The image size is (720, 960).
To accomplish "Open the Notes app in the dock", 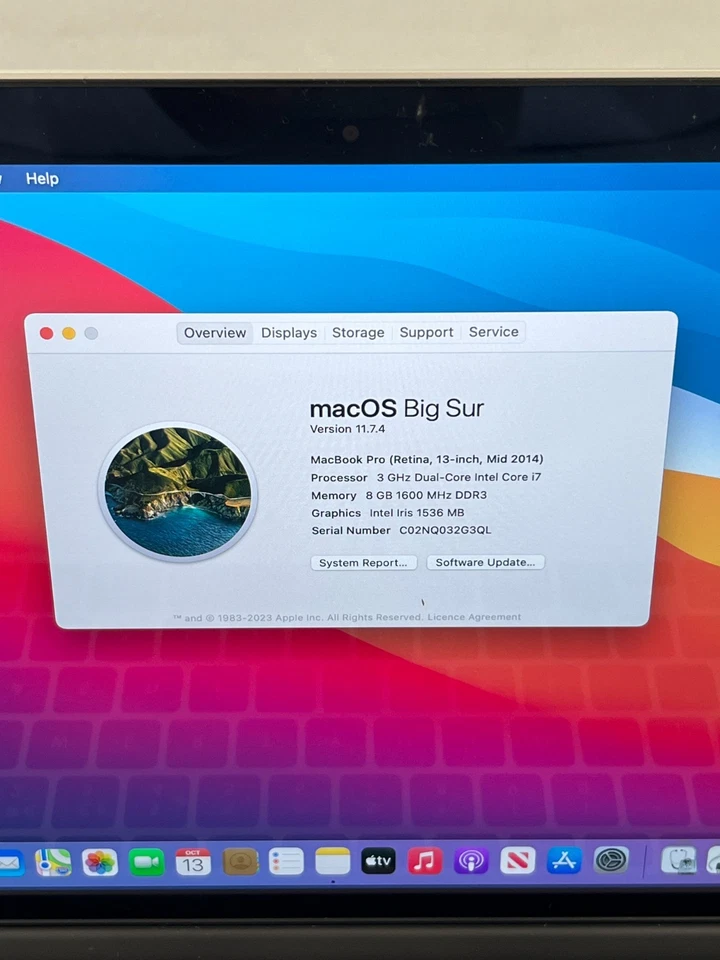I will 332,861.
